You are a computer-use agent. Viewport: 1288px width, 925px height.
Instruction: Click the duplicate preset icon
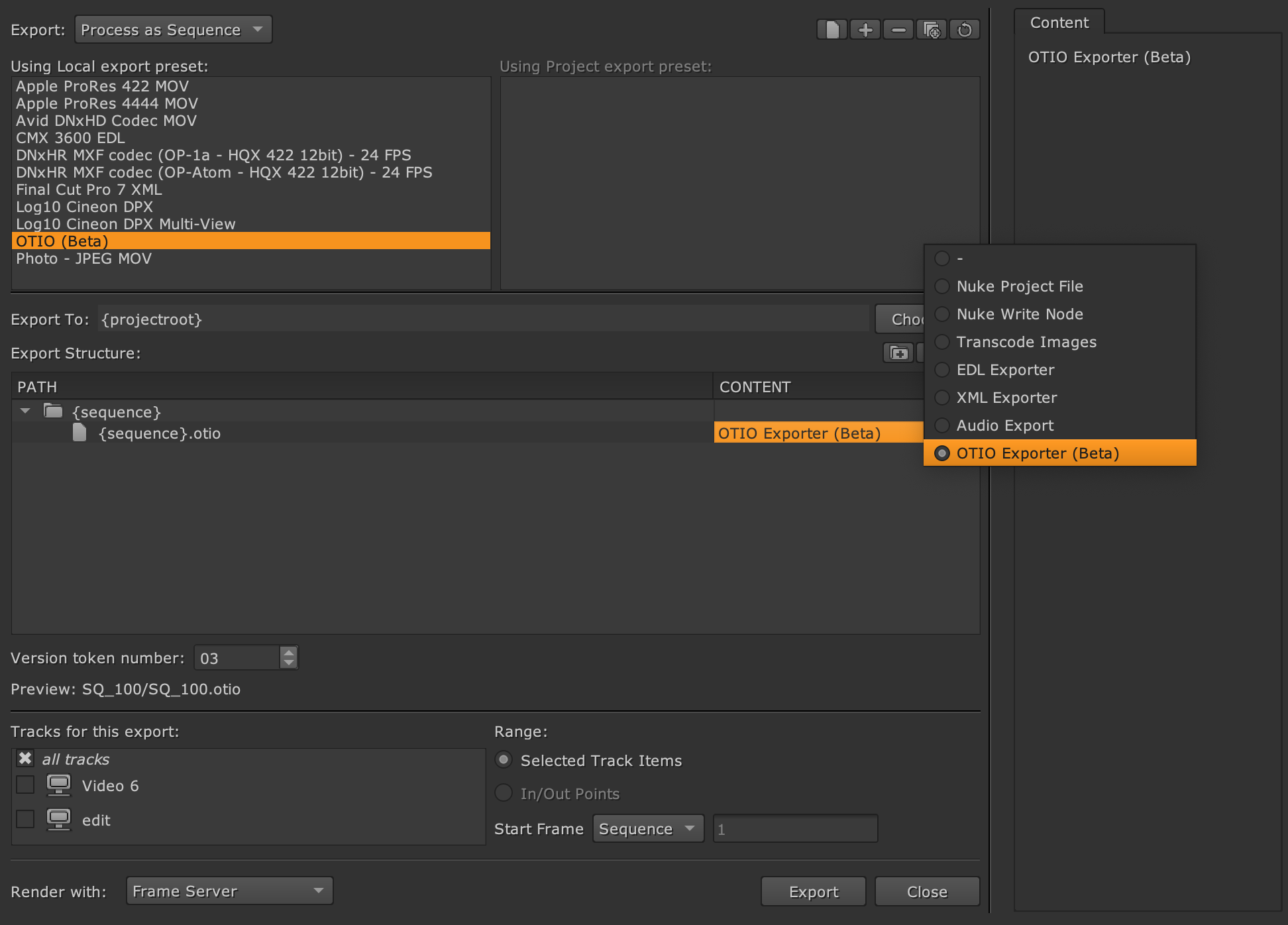point(932,30)
